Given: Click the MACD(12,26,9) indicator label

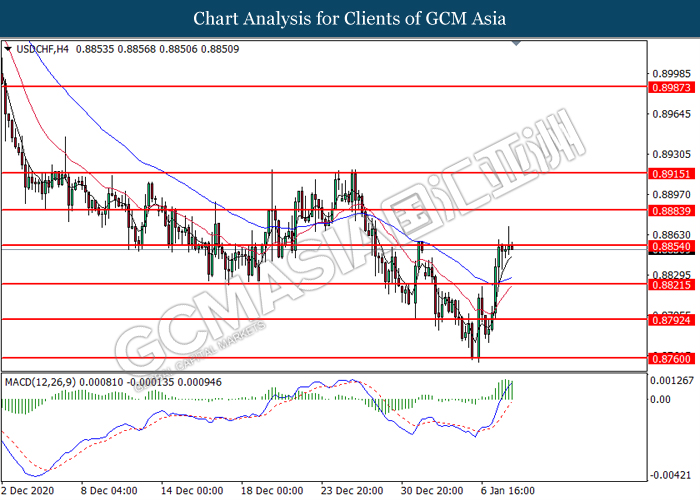Looking at the screenshot, I should point(40,382).
